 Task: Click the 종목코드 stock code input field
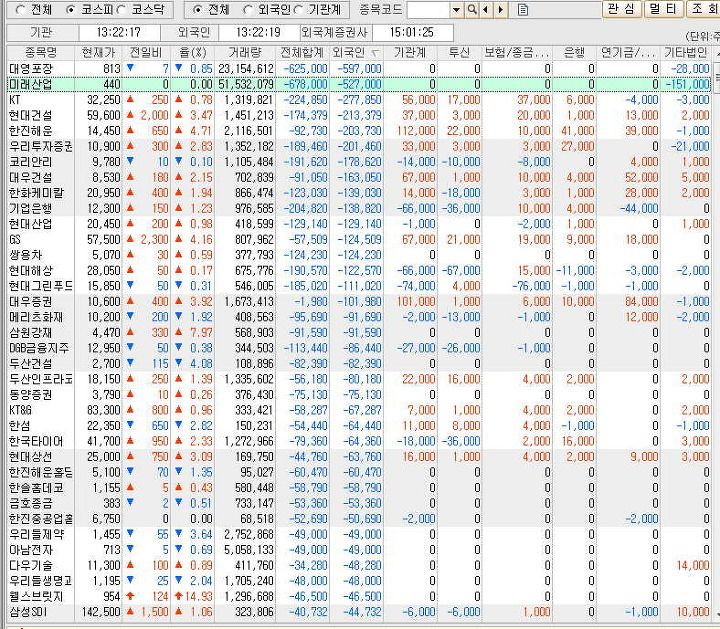tap(428, 10)
